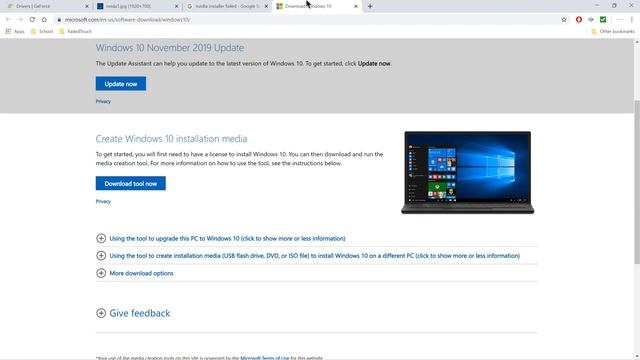Click the Create Windows 10 installation media heading
Screen dimensions: 640x360
click(171, 139)
